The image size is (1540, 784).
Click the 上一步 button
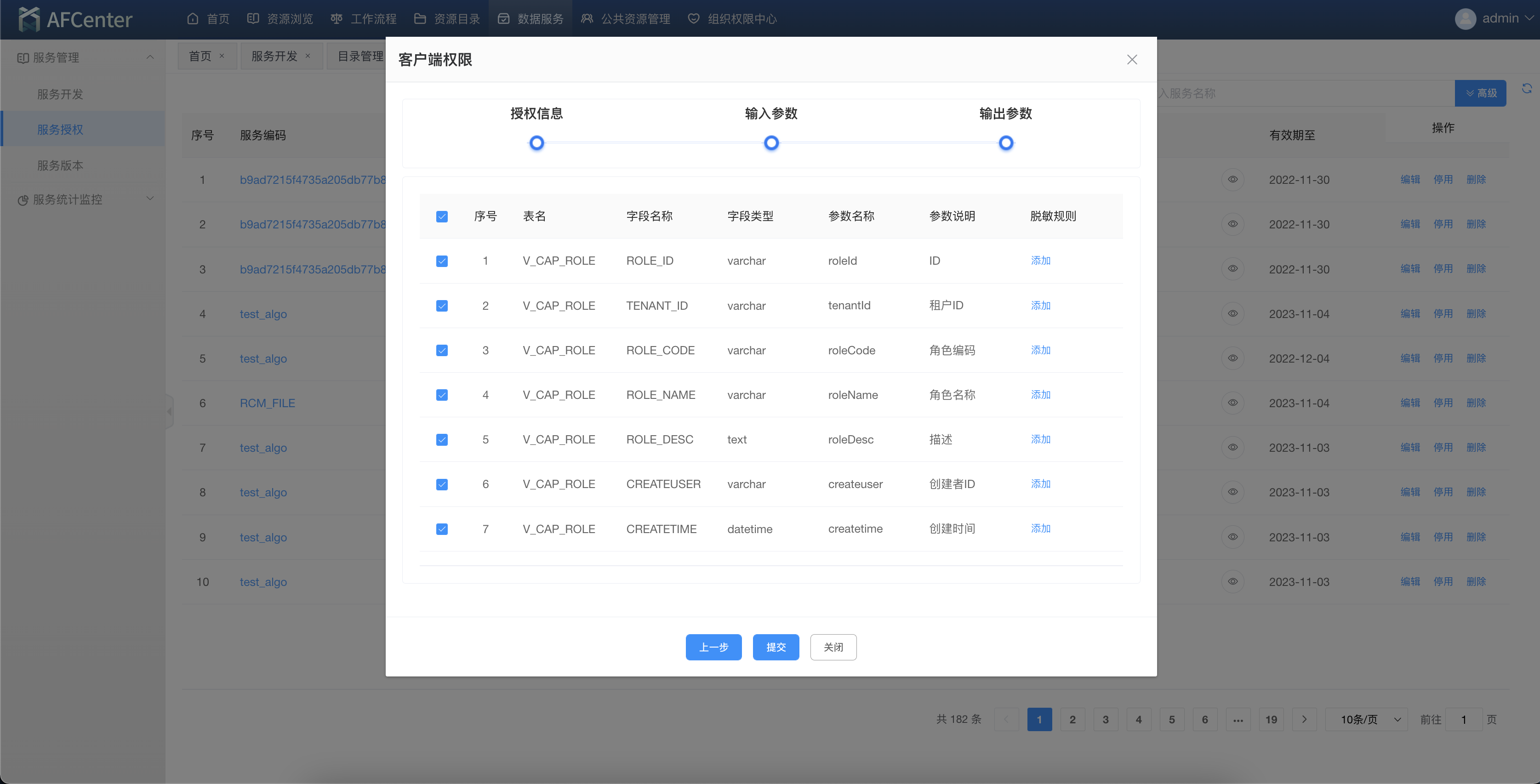tap(713, 647)
